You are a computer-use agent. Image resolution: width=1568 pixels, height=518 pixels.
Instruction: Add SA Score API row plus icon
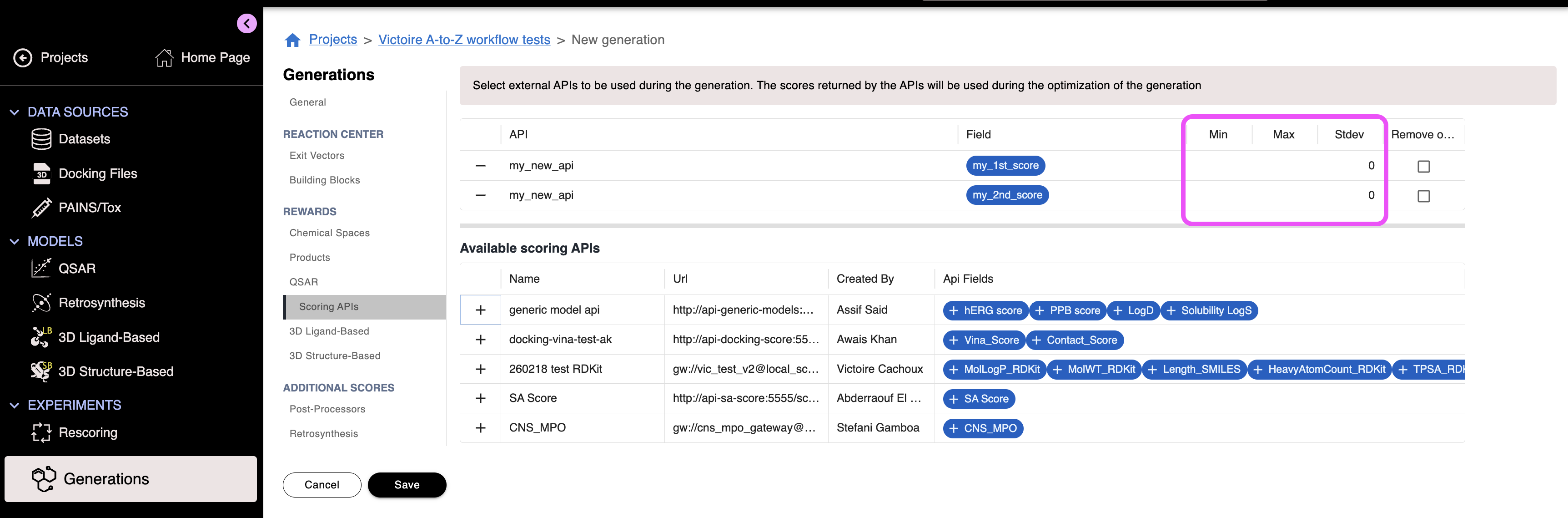click(x=480, y=399)
